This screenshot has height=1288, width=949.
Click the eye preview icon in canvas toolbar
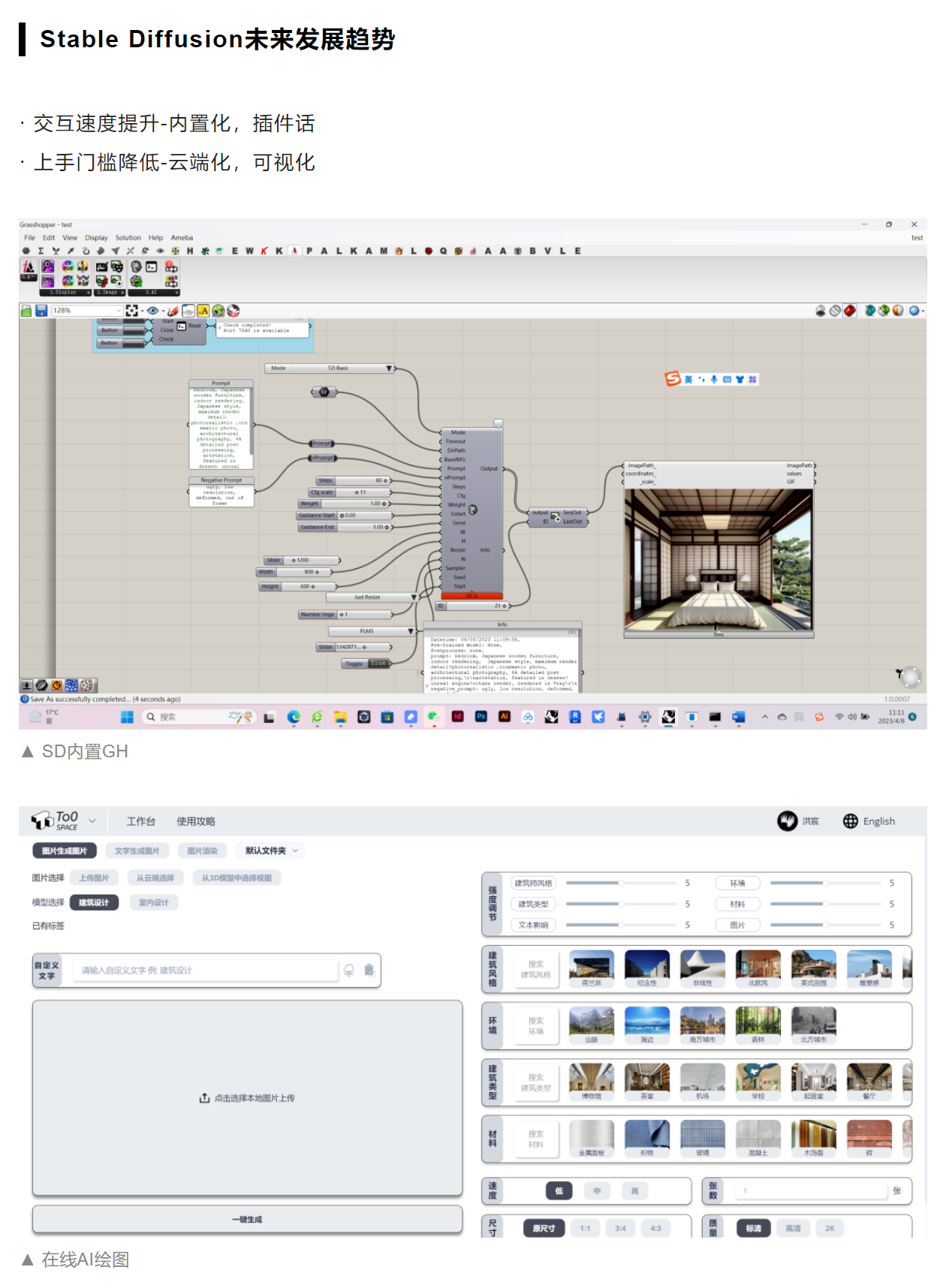click(x=152, y=311)
